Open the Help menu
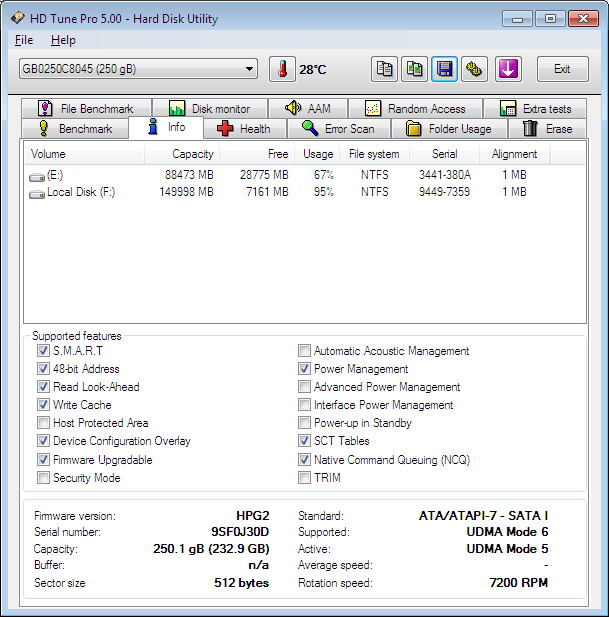The width and height of the screenshot is (609, 617). tap(63, 40)
